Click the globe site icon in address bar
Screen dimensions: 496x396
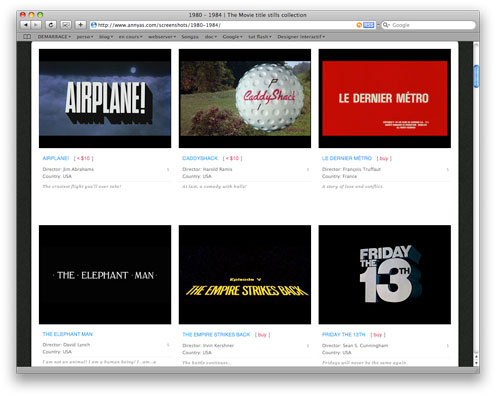coord(94,25)
